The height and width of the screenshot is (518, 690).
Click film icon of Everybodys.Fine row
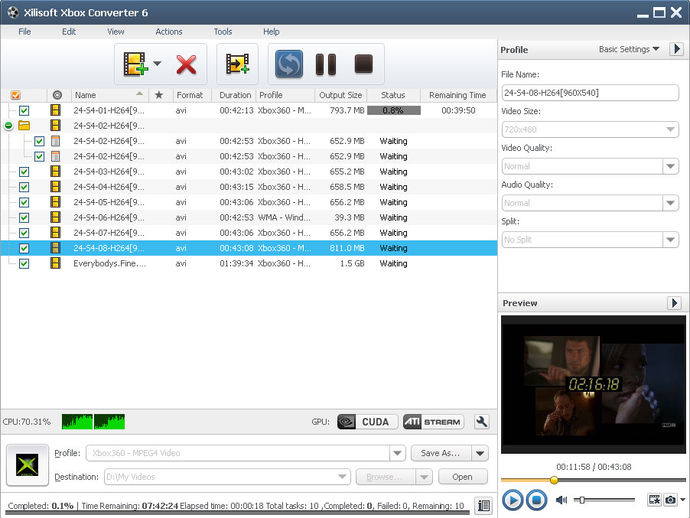point(55,263)
